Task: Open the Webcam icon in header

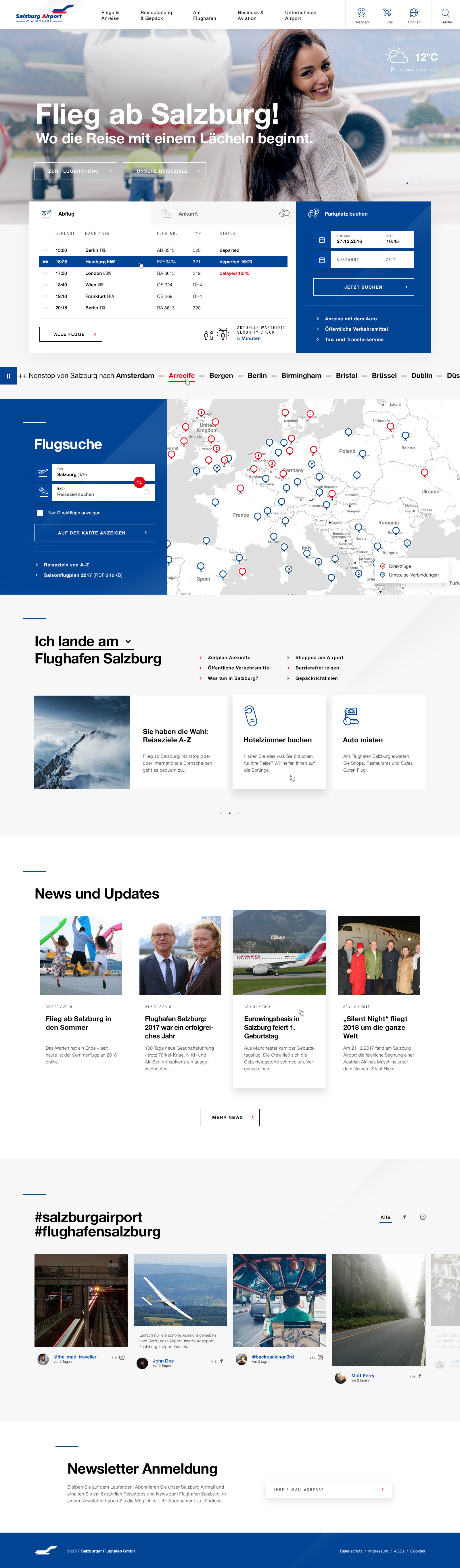Action: pyautogui.click(x=362, y=15)
